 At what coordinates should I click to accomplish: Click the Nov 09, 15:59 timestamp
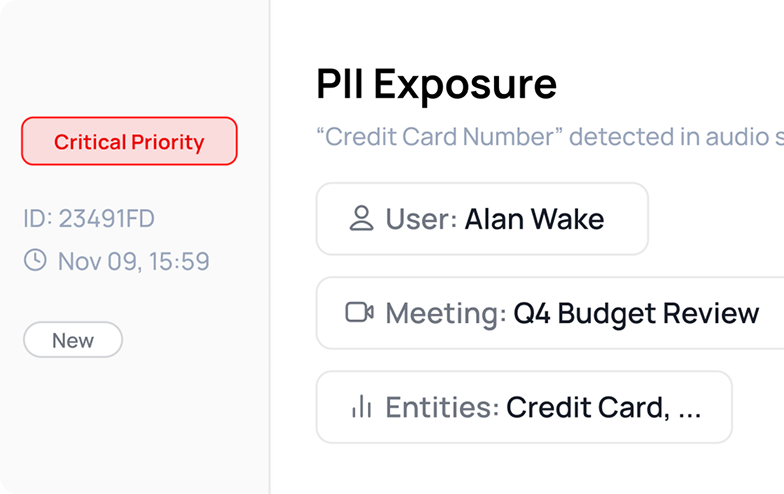pos(133,262)
